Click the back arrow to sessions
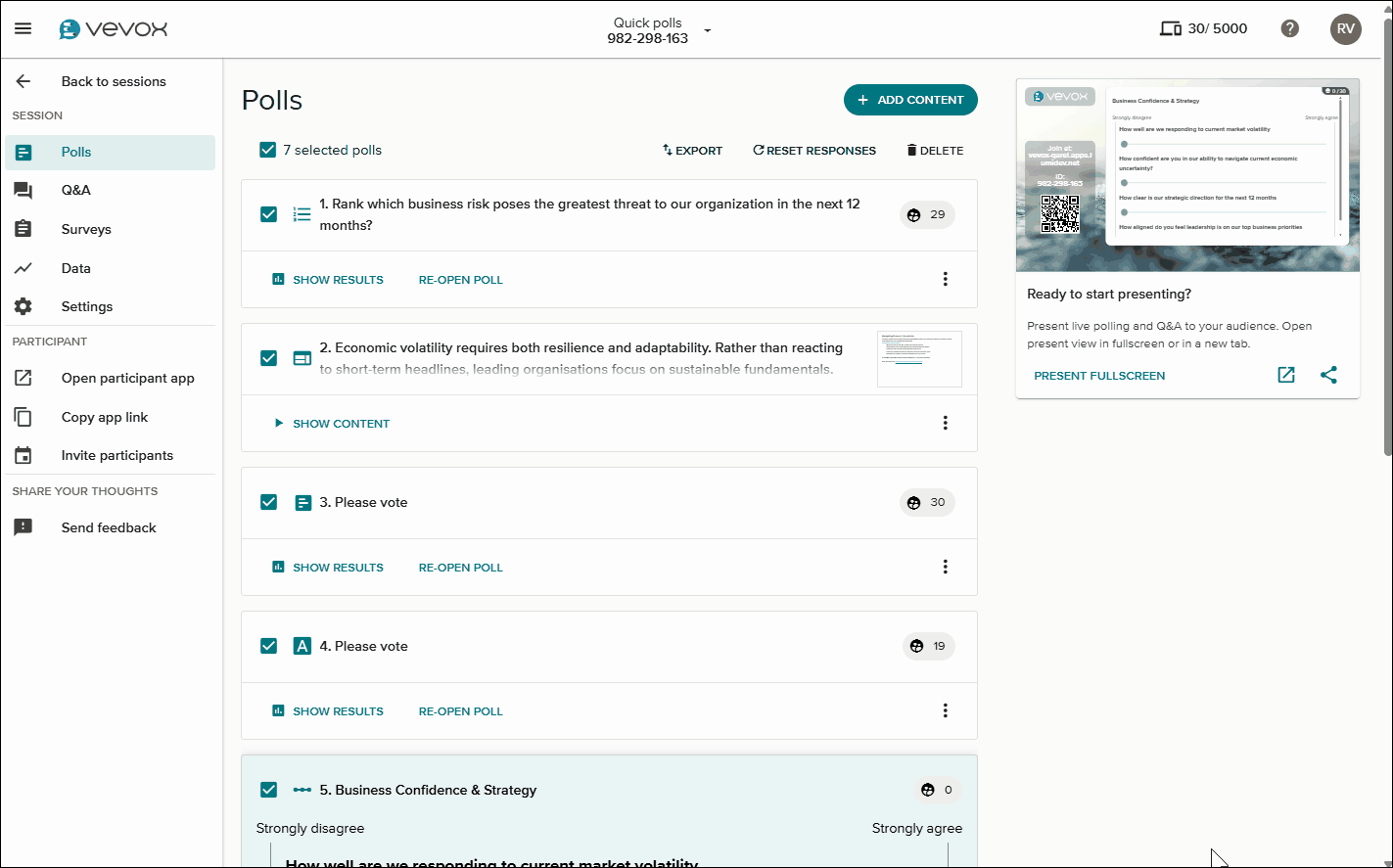 23,81
